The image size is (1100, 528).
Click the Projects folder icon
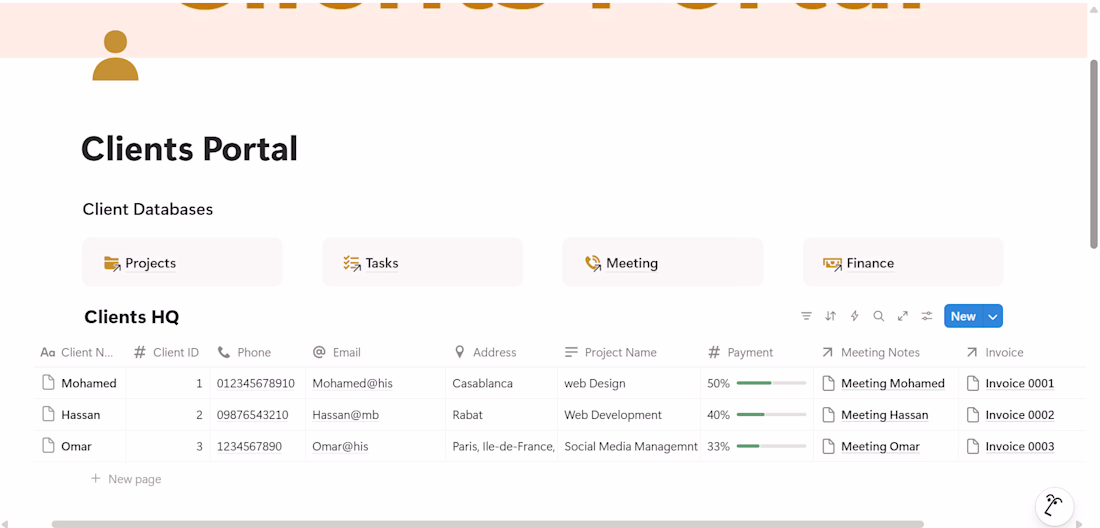[112, 264]
